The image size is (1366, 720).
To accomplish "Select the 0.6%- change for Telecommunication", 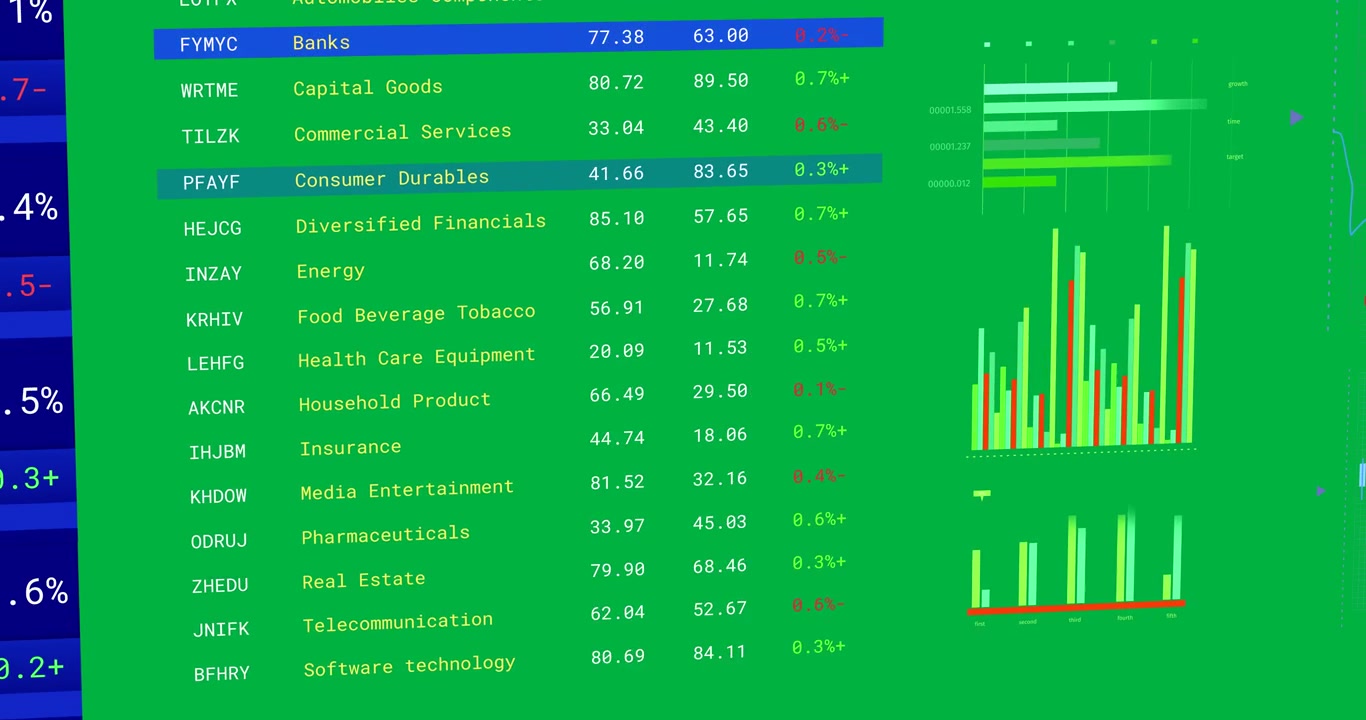I will [819, 605].
